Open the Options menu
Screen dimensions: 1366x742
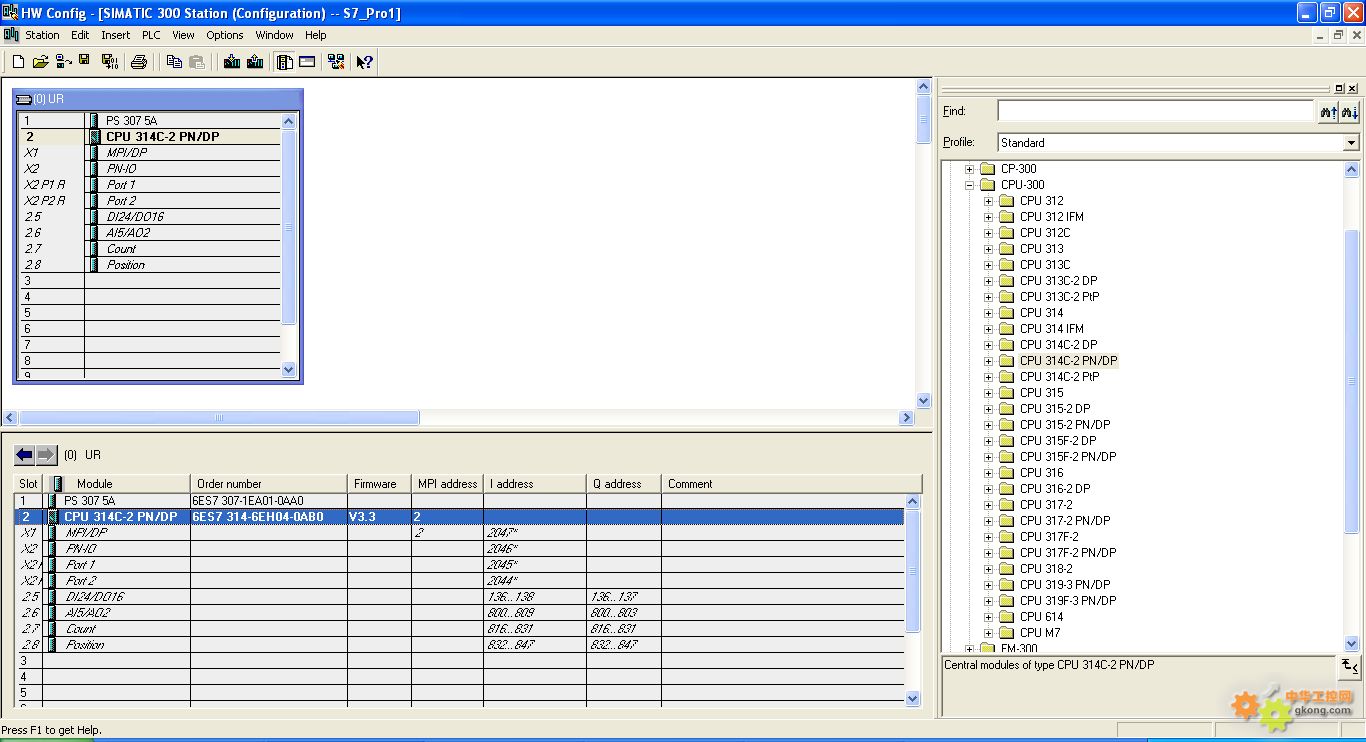click(x=225, y=35)
